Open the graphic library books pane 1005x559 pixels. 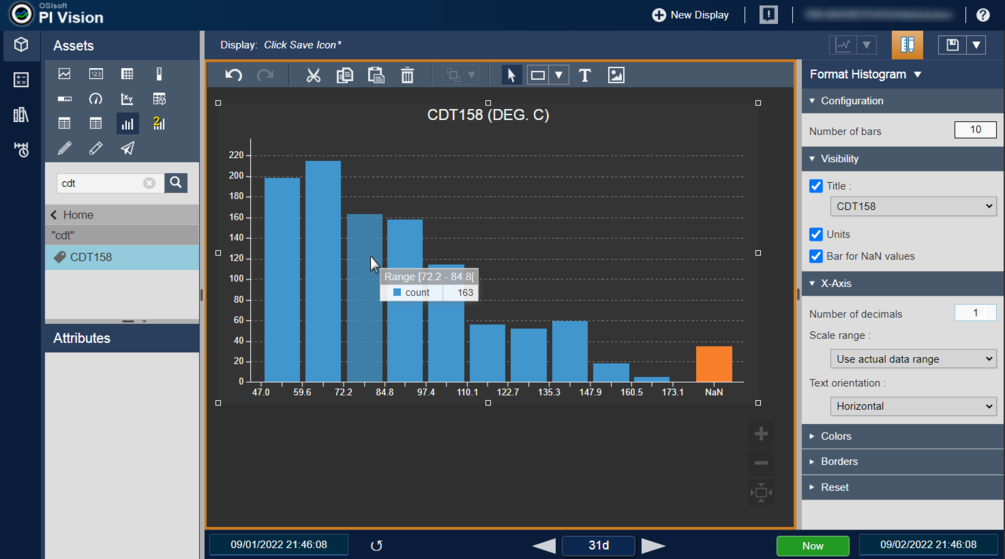tap(21, 115)
